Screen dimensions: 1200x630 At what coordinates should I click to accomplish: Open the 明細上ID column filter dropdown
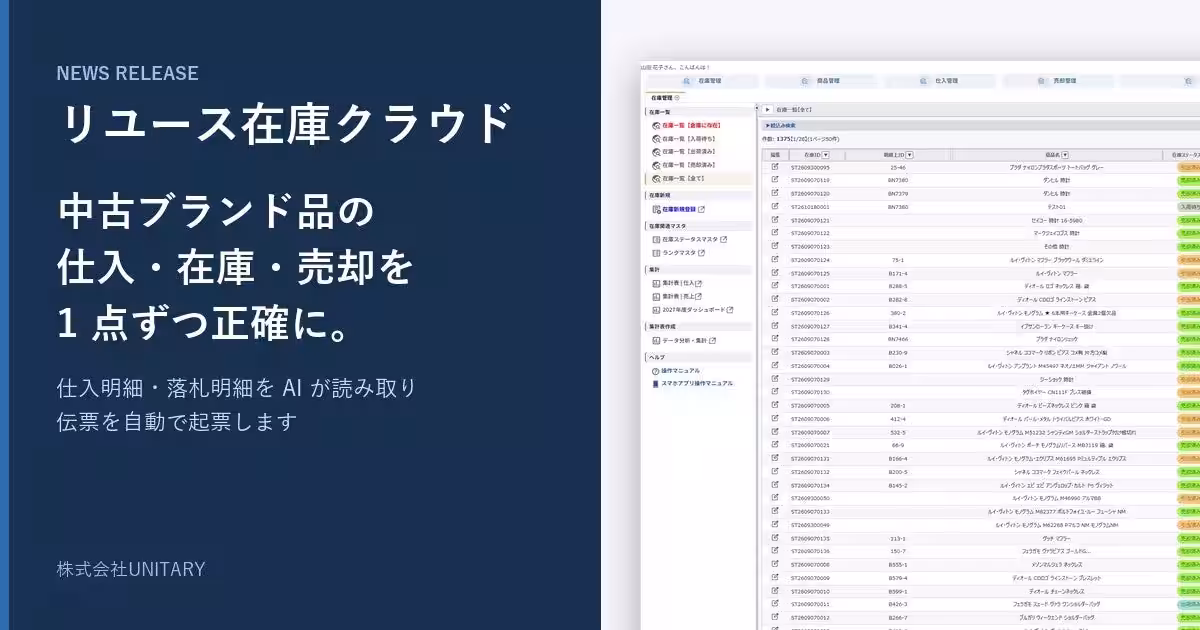pos(908,155)
